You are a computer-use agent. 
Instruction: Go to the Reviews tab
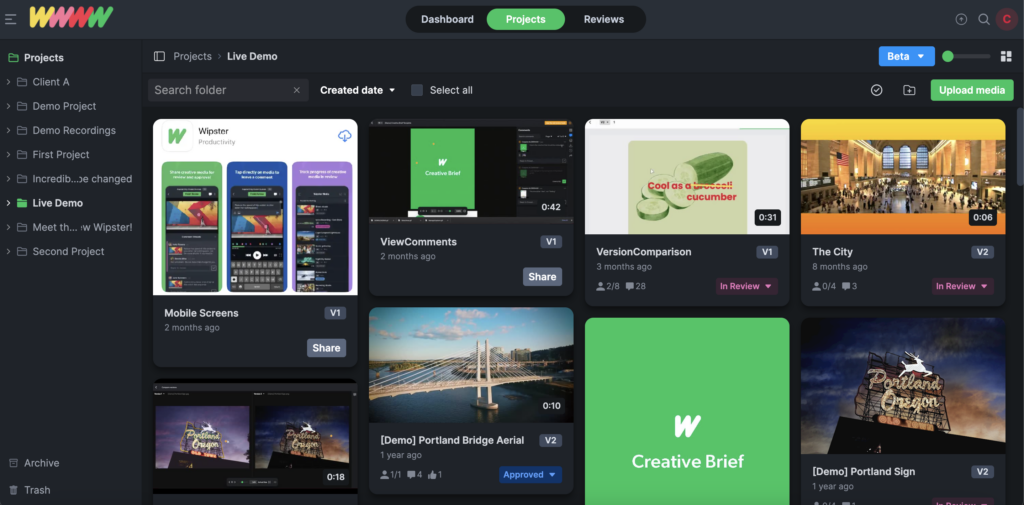604,19
